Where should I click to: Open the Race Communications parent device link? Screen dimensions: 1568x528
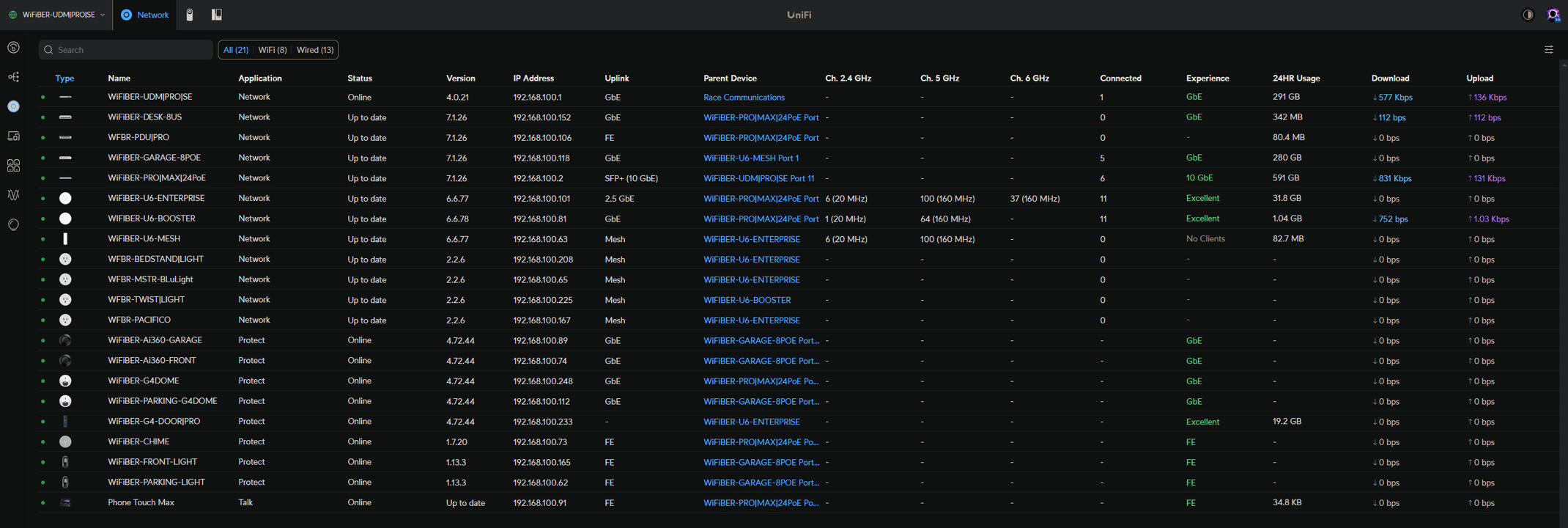(x=744, y=97)
